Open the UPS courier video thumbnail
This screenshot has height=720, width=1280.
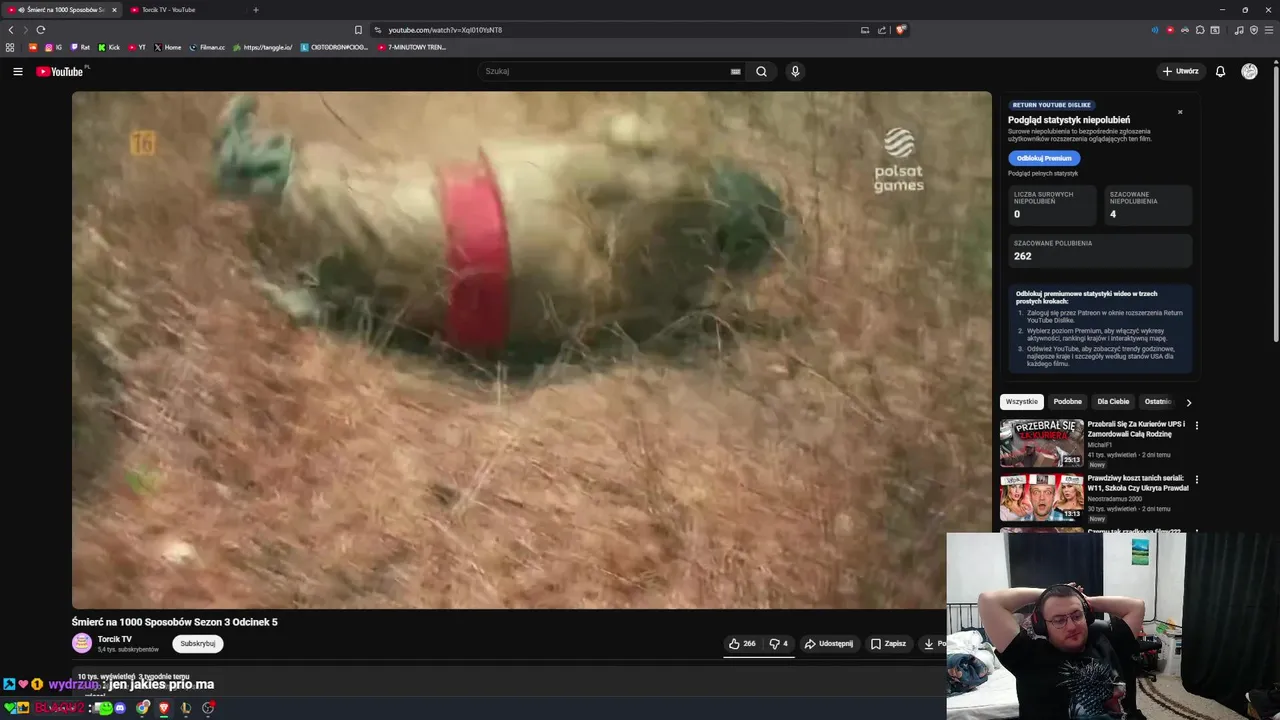1041,443
